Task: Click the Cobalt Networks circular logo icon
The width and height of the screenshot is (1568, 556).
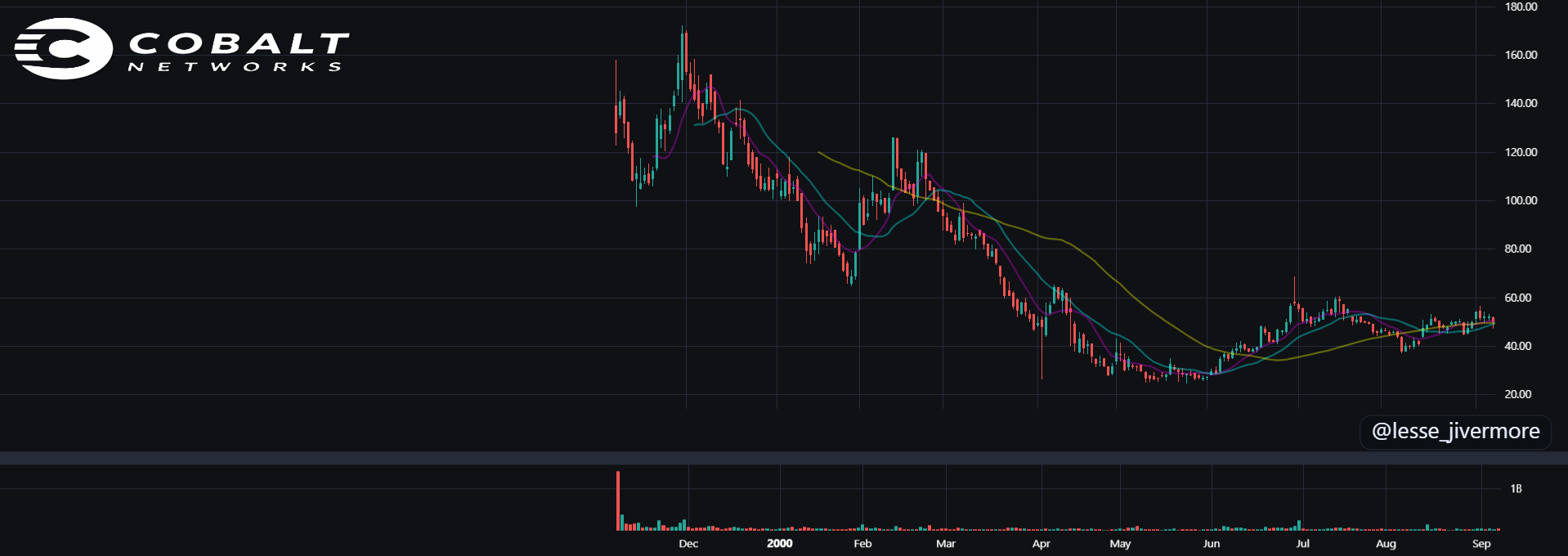Action: pos(63,48)
